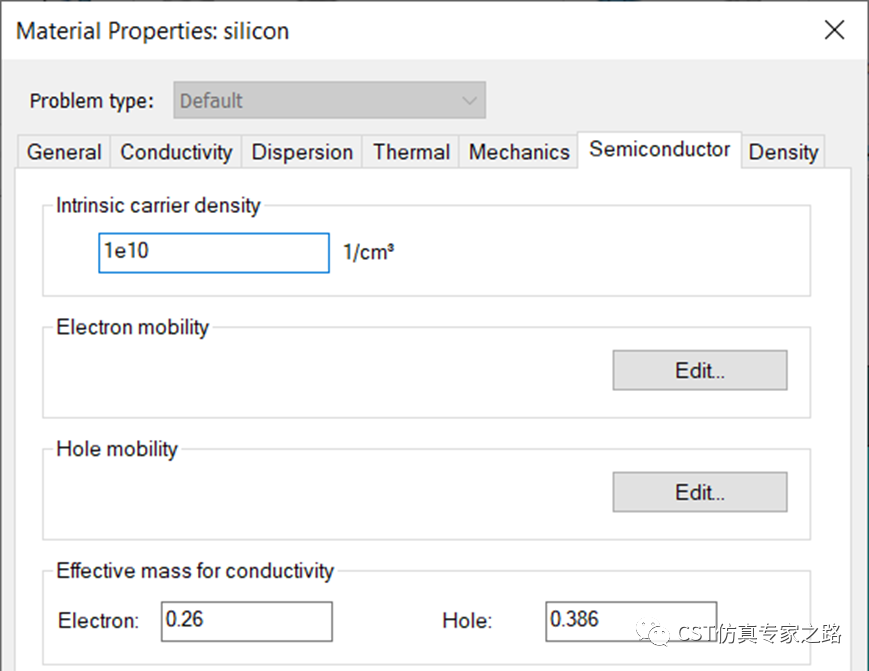
Task: Select the Semiconductor tab
Action: tap(660, 150)
